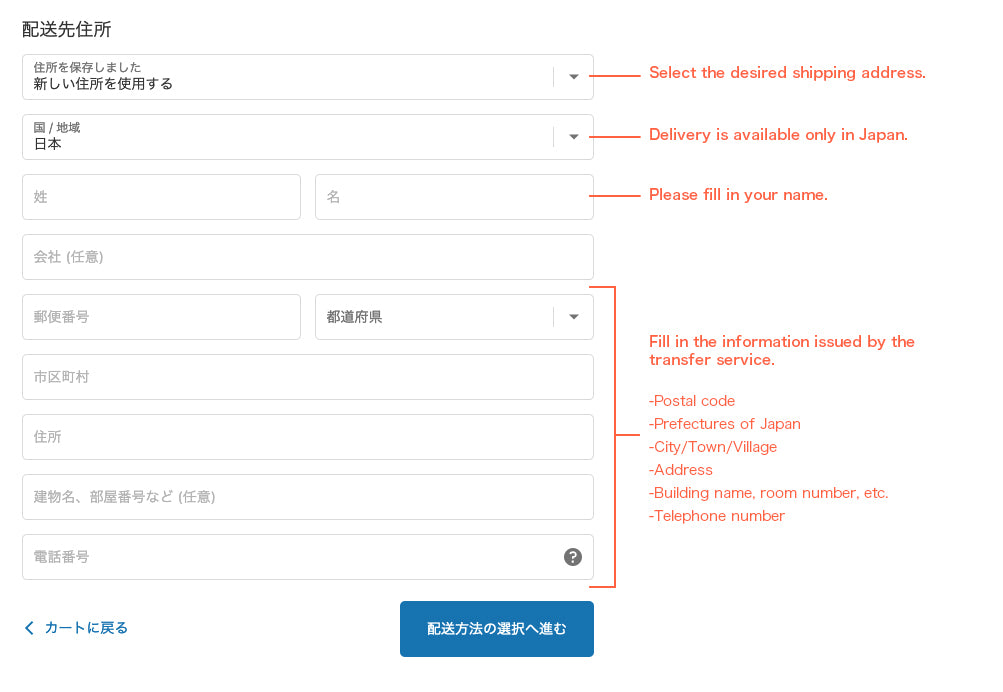Image resolution: width=1003 pixels, height=692 pixels.
Task: Click the 'Delivery is available only in Japan' note
Action: tap(778, 134)
